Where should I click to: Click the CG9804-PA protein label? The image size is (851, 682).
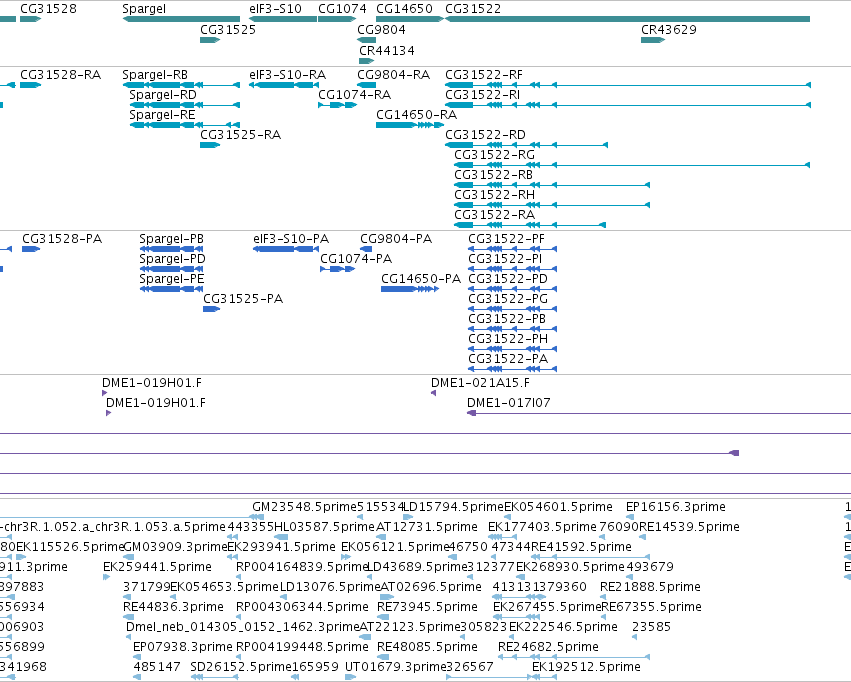pyautogui.click(x=396, y=239)
